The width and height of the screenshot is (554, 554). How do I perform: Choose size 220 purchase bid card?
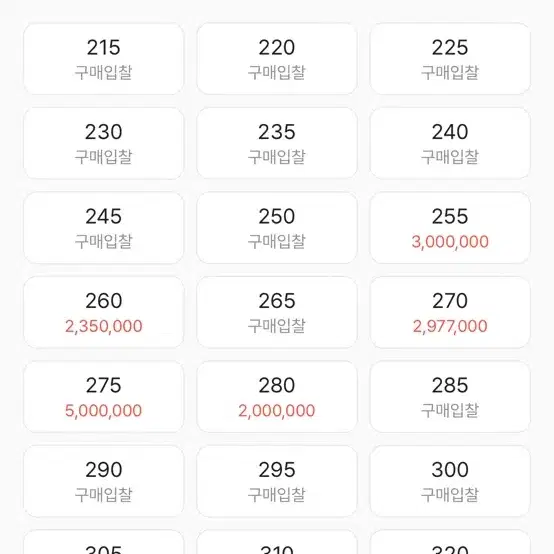point(277,59)
